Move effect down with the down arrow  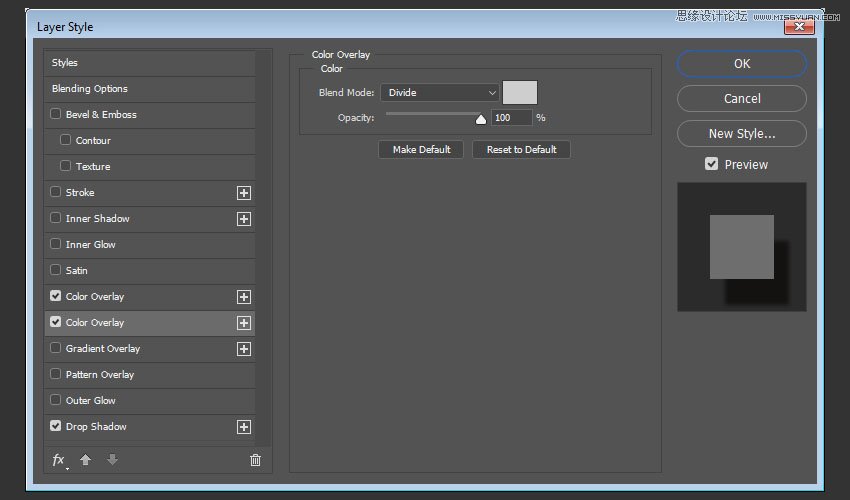click(x=112, y=460)
